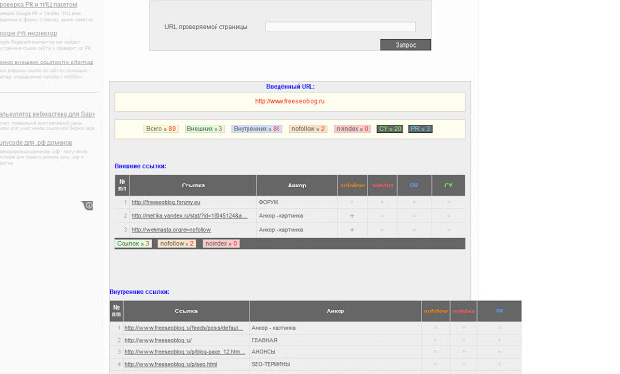This screenshot has height=374, width=620.
Task: Click the Всего total links badge
Action: pos(161,129)
